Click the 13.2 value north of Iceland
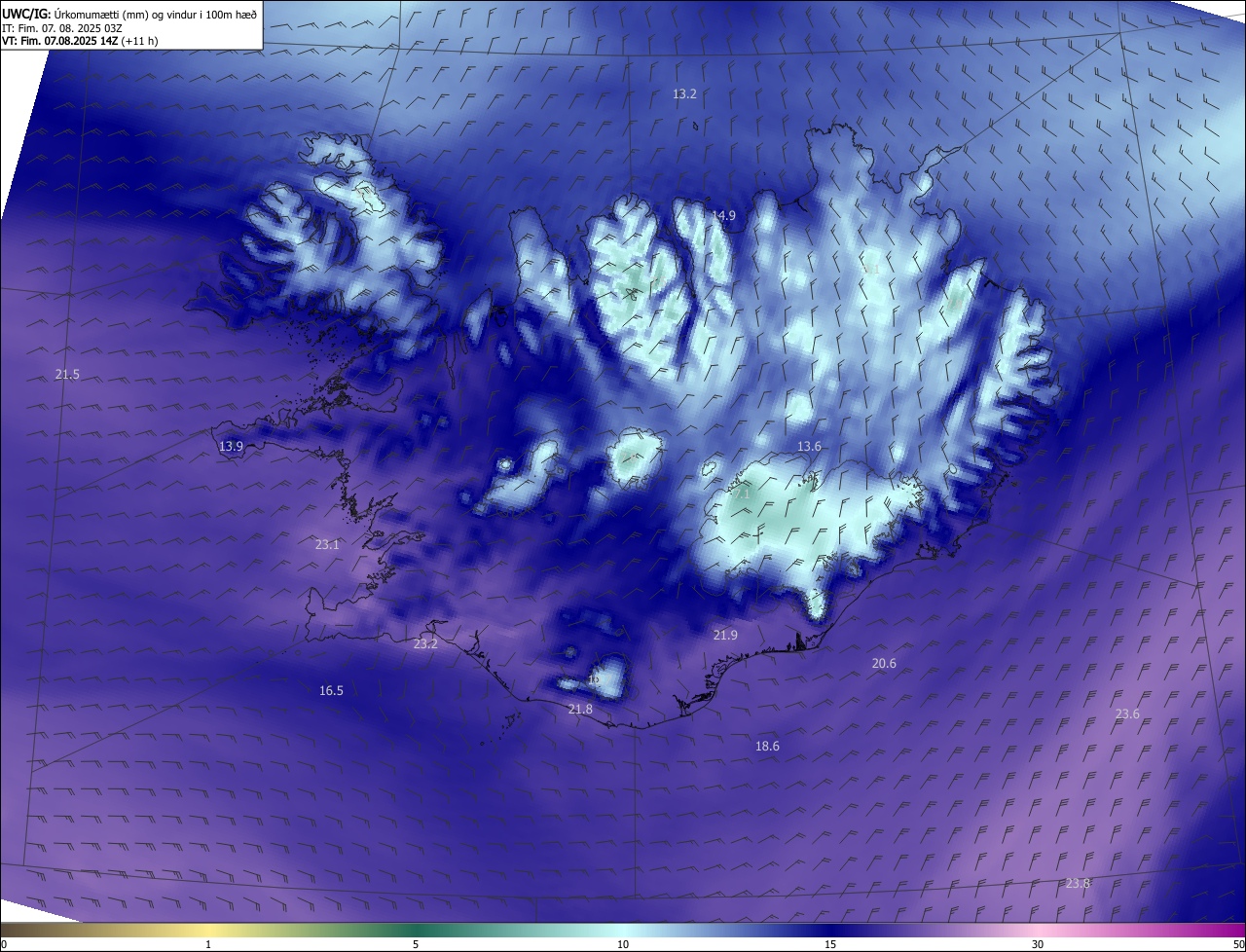 [685, 94]
